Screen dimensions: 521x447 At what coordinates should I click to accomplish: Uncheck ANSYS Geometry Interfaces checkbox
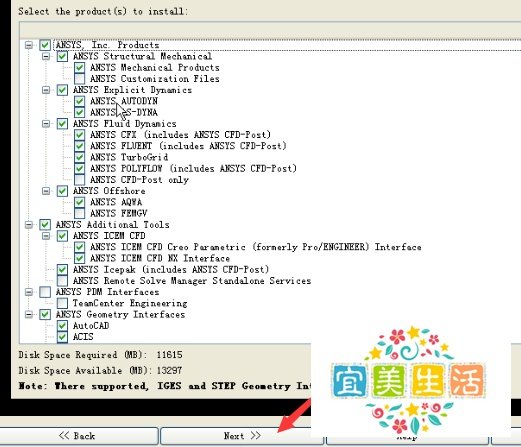(x=45, y=314)
